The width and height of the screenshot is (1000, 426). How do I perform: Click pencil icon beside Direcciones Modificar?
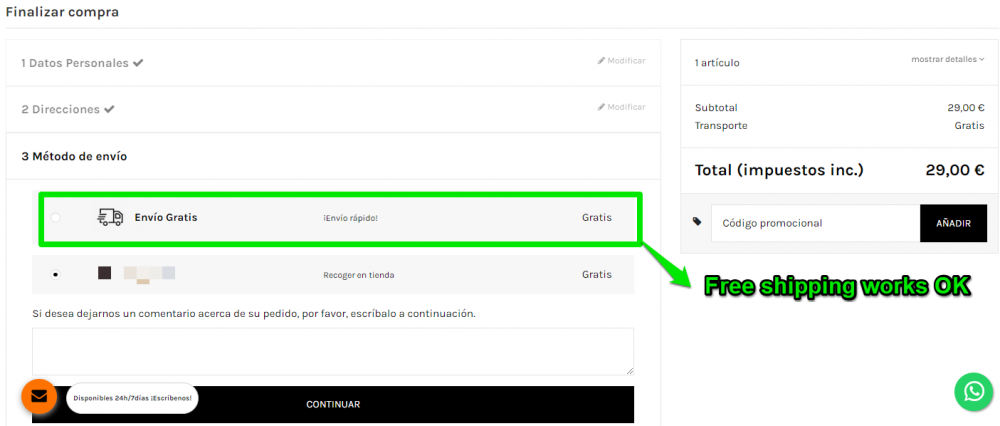click(x=601, y=107)
